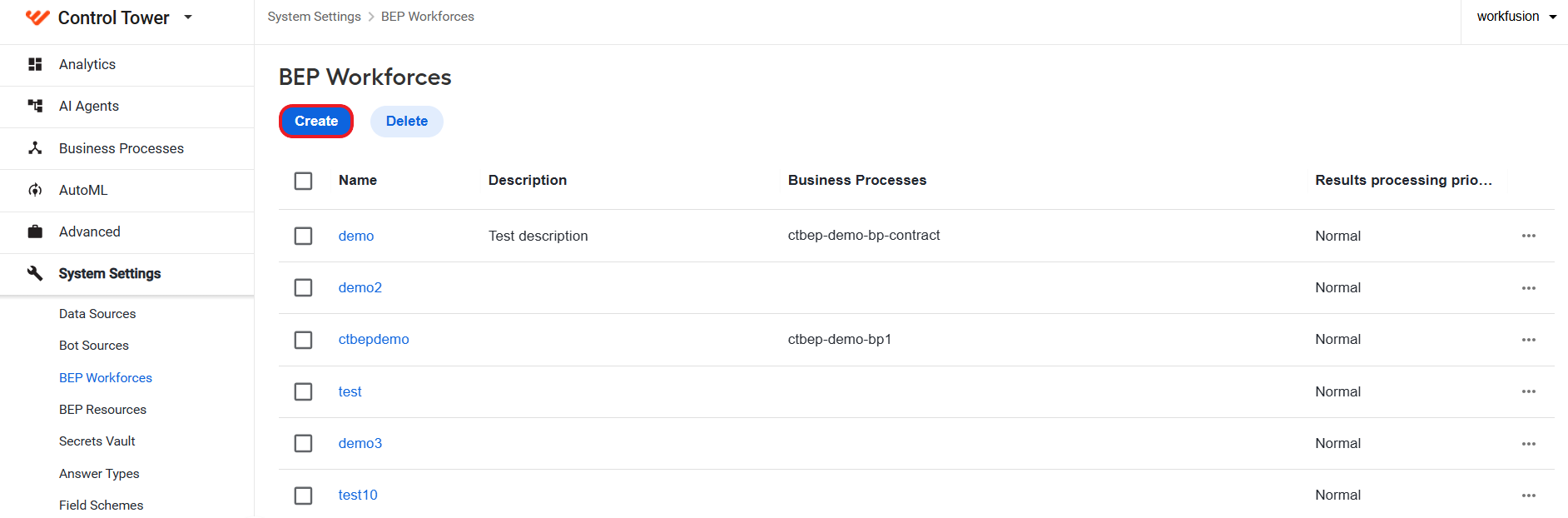Select the test10 row checkbox

304,496
